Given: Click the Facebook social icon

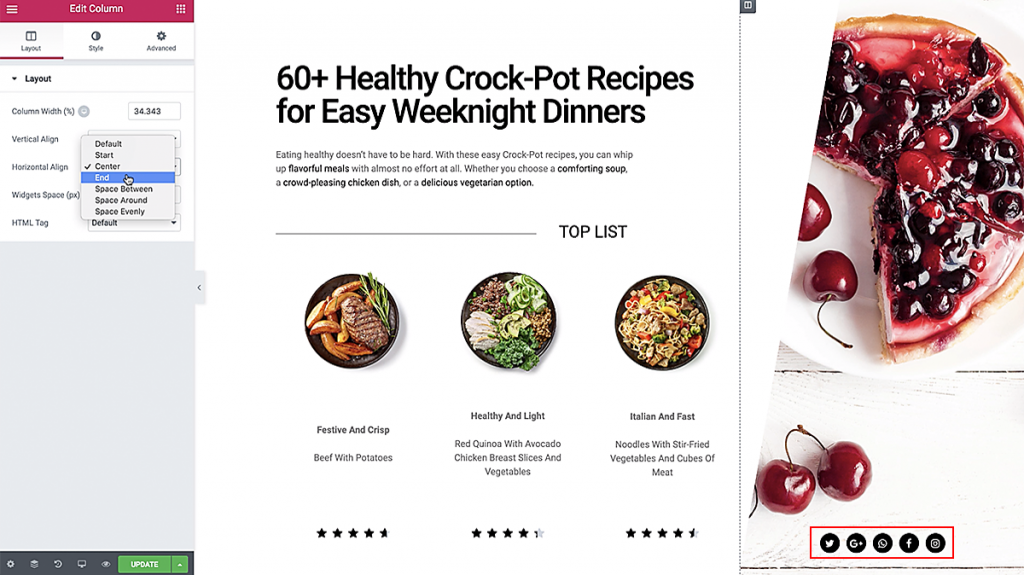Looking at the screenshot, I should pos(909,543).
